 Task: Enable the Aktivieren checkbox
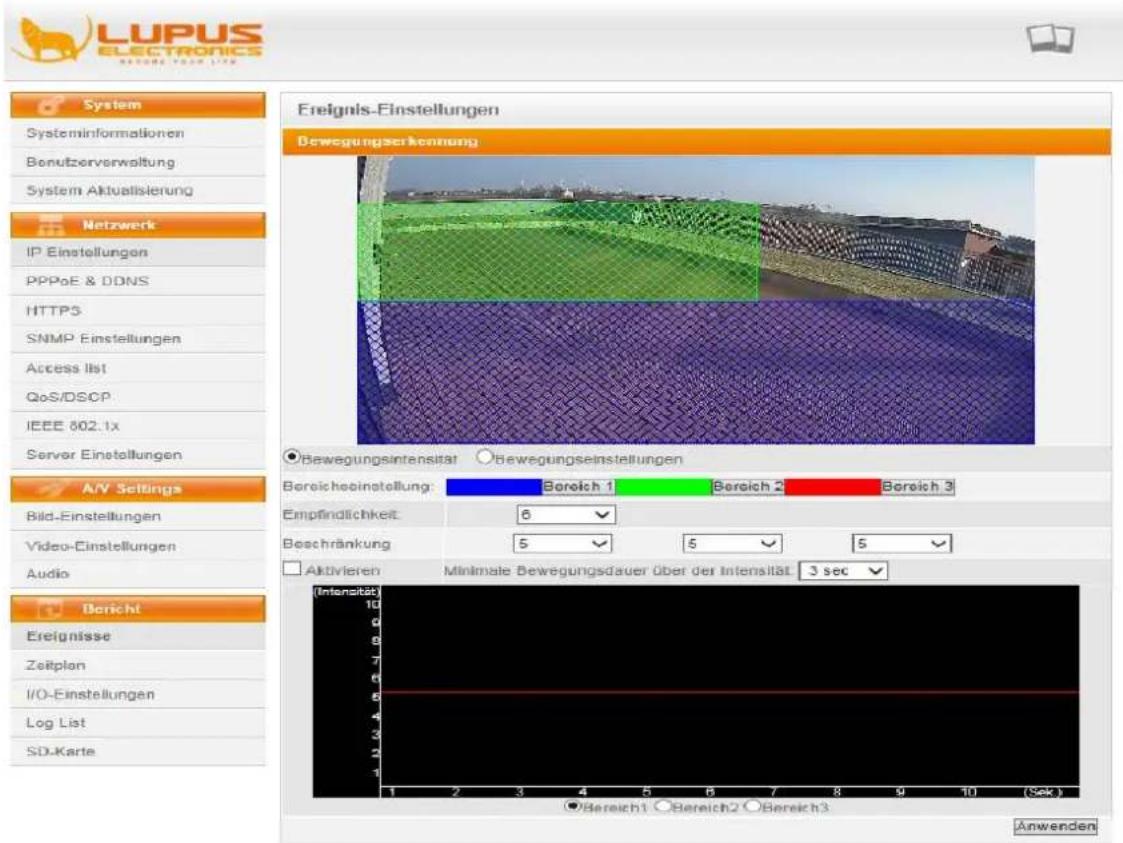292,569
